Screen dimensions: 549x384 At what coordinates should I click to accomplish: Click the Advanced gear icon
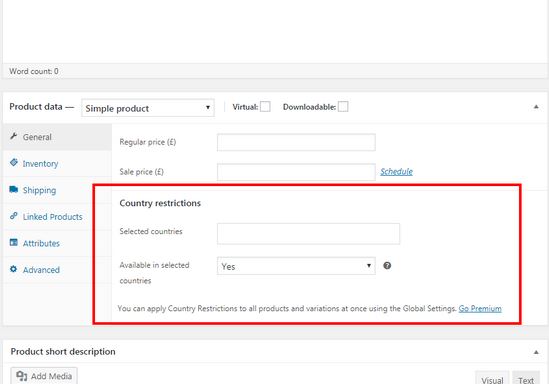point(14,269)
